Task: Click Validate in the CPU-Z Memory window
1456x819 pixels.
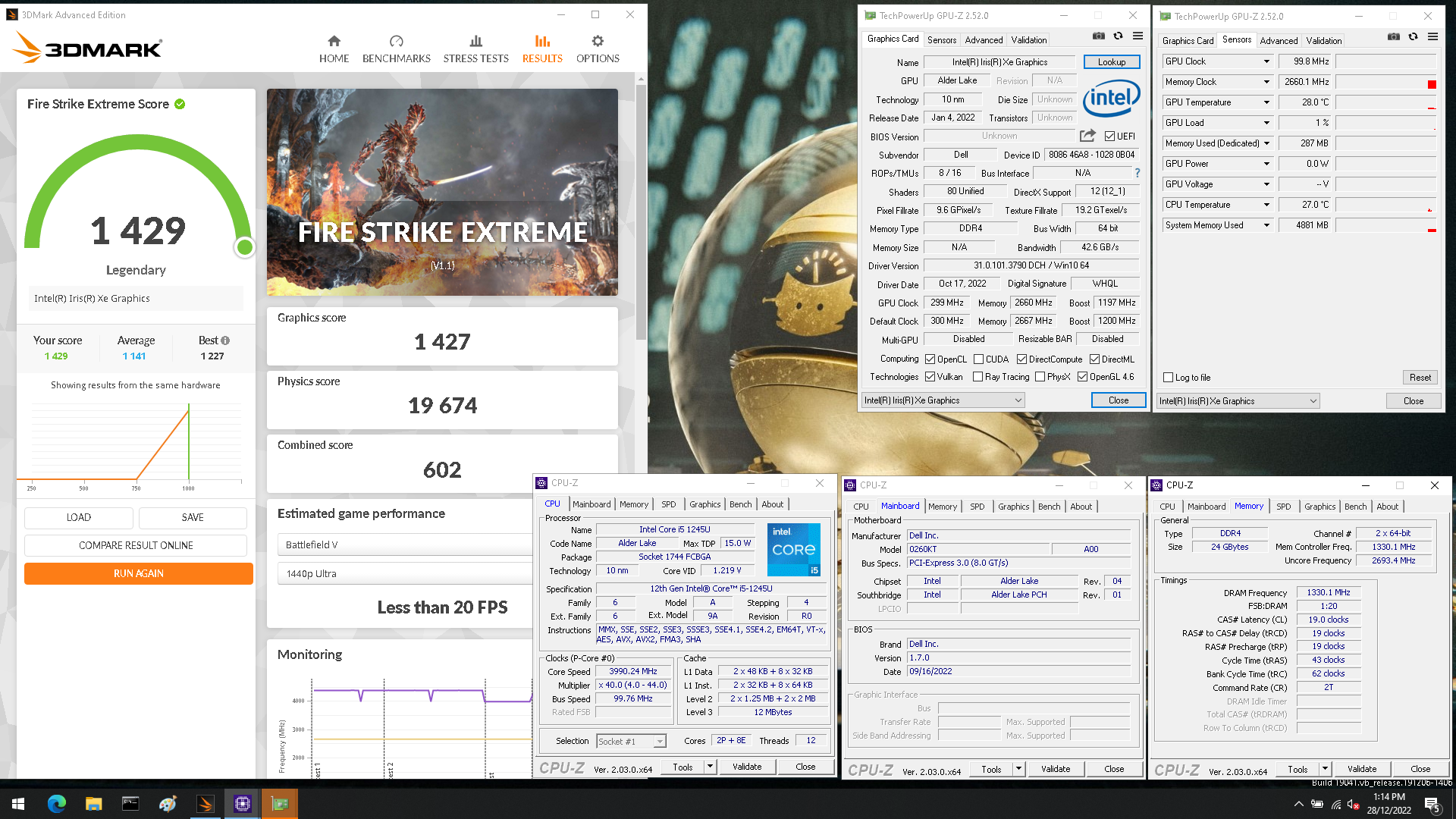Action: 1361,769
